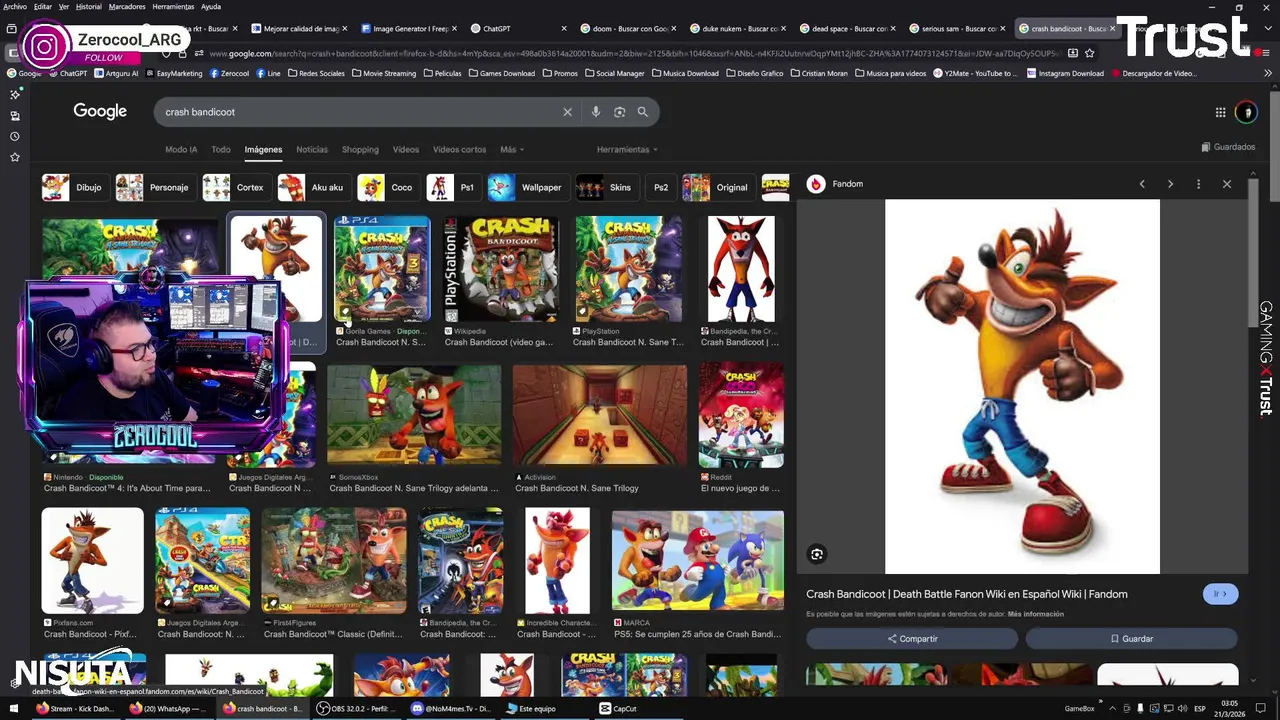Open the EasyMarketing bookmark
This screenshot has width=1280, height=720.
click(x=173, y=73)
